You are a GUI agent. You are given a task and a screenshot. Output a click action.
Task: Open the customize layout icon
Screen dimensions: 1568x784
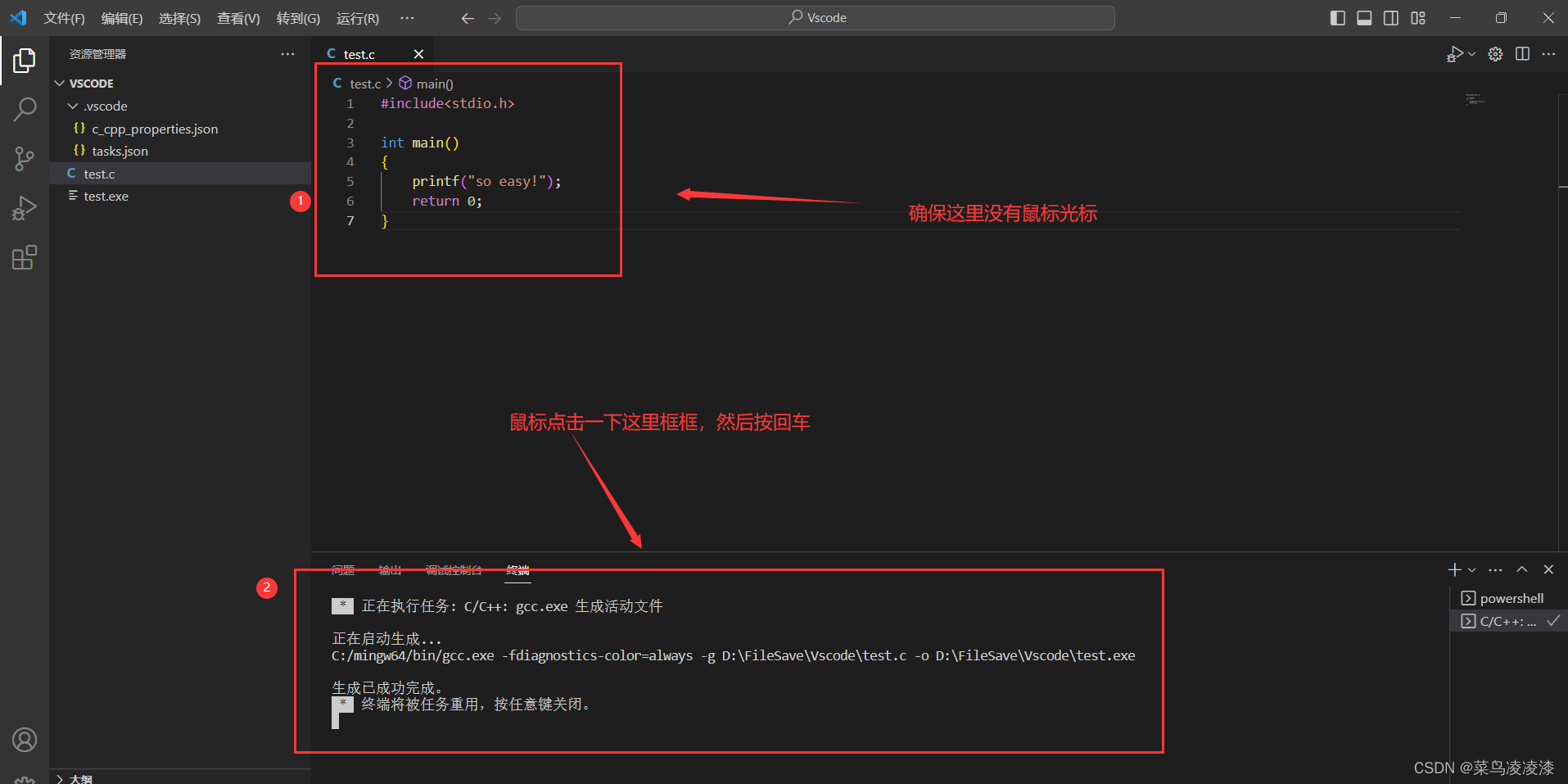pyautogui.click(x=1418, y=18)
